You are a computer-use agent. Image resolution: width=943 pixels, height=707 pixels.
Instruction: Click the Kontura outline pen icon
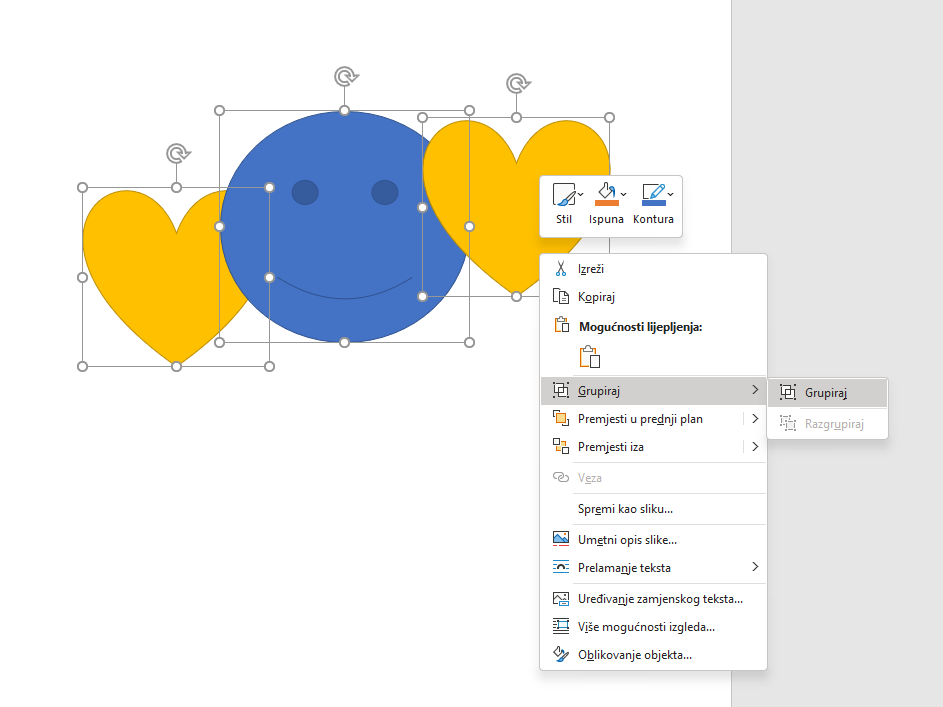pos(653,194)
